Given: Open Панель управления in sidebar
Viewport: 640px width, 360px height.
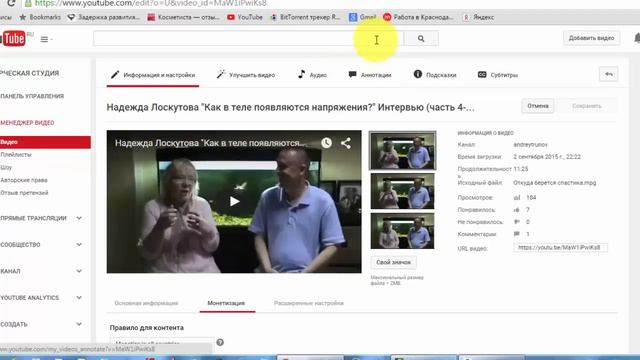Looking at the screenshot, I should [32, 96].
